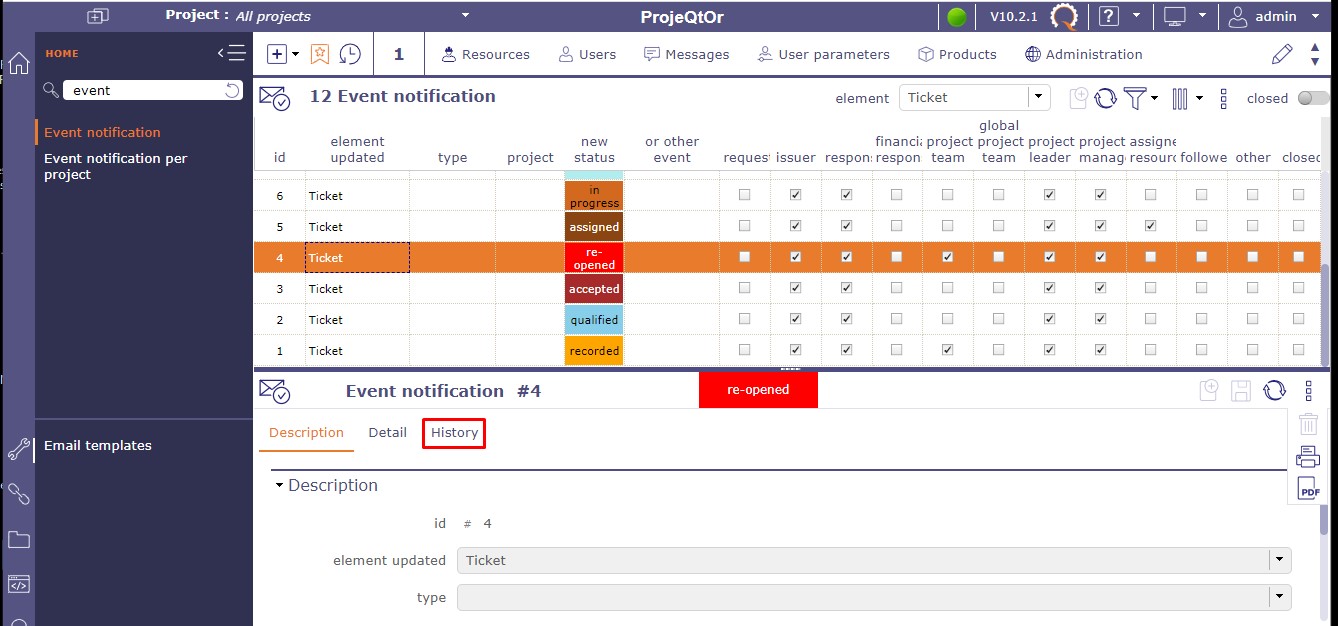Go to Home via house icon
The width and height of the screenshot is (1338, 626).
[x=18, y=63]
